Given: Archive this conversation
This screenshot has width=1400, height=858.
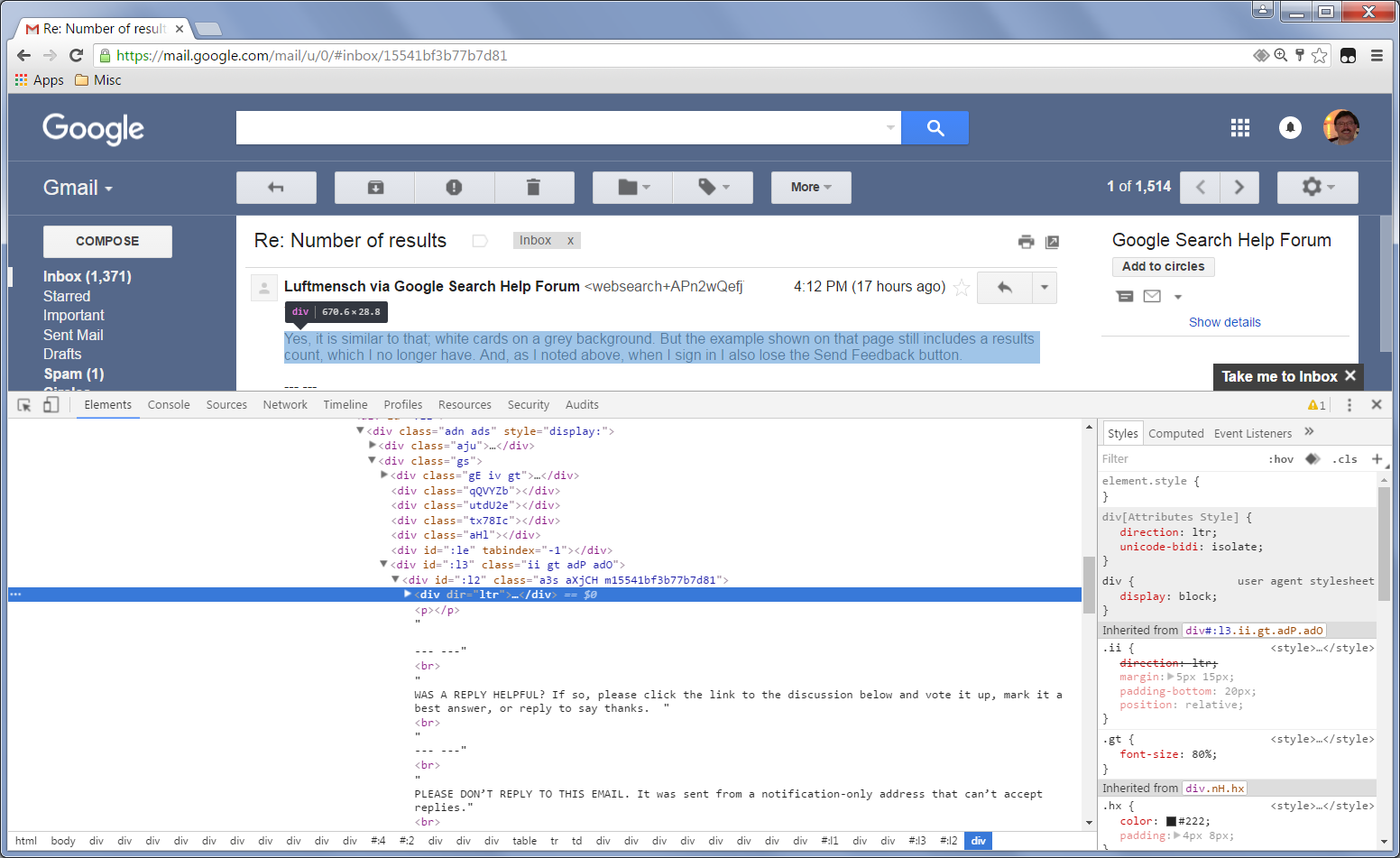Looking at the screenshot, I should click(x=374, y=188).
